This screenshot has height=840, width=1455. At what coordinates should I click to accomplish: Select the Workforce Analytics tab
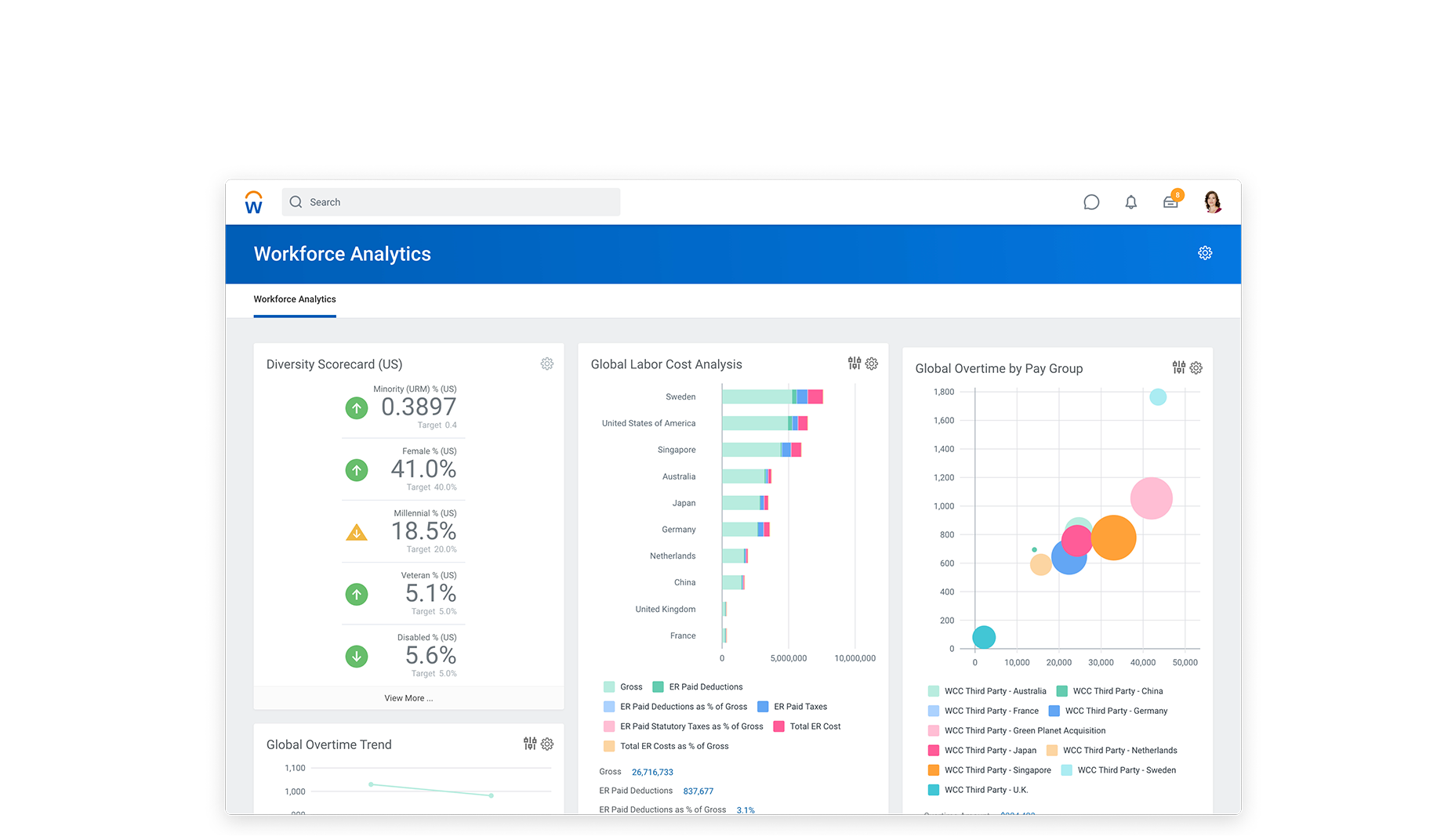pos(294,299)
